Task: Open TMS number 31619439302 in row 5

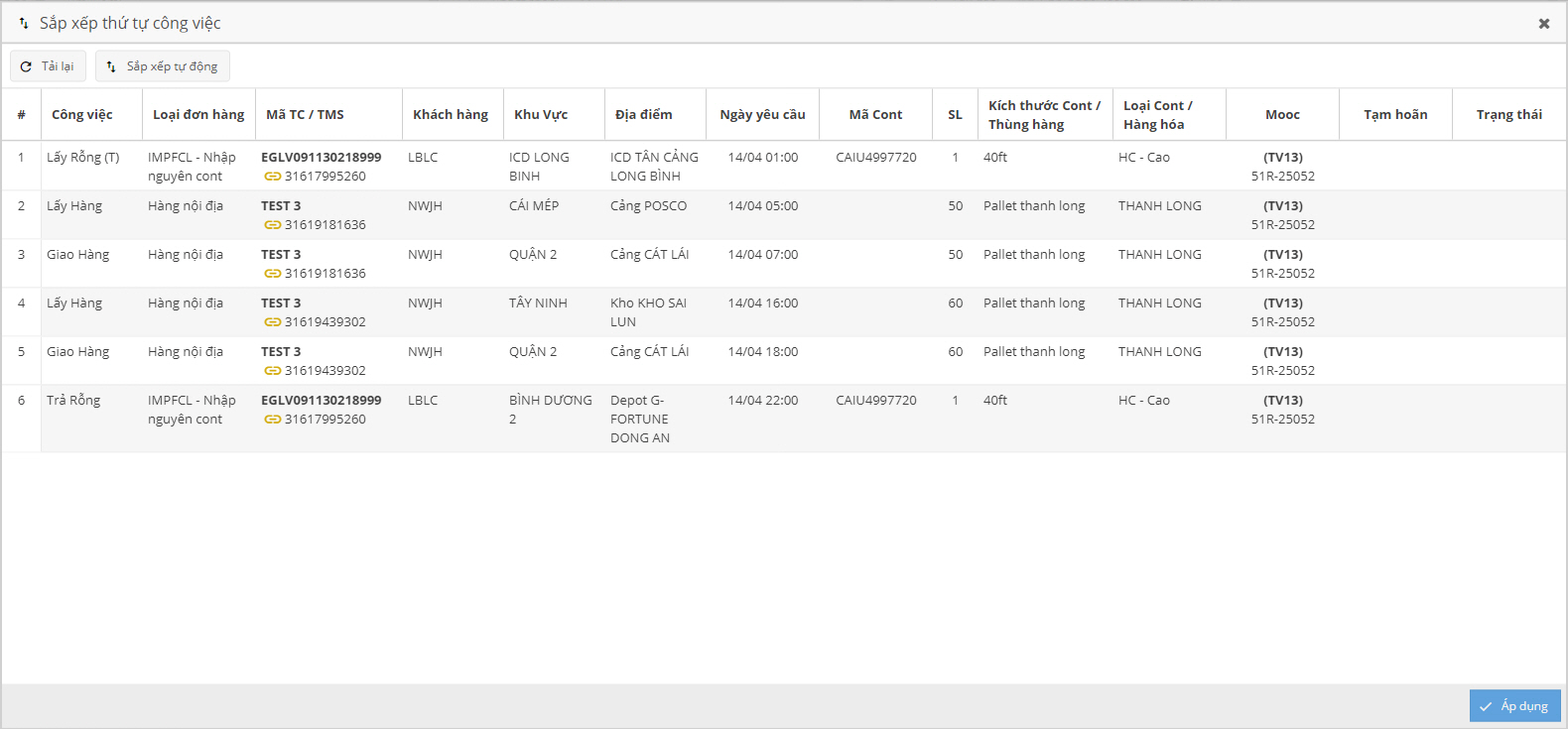Action: pos(325,371)
